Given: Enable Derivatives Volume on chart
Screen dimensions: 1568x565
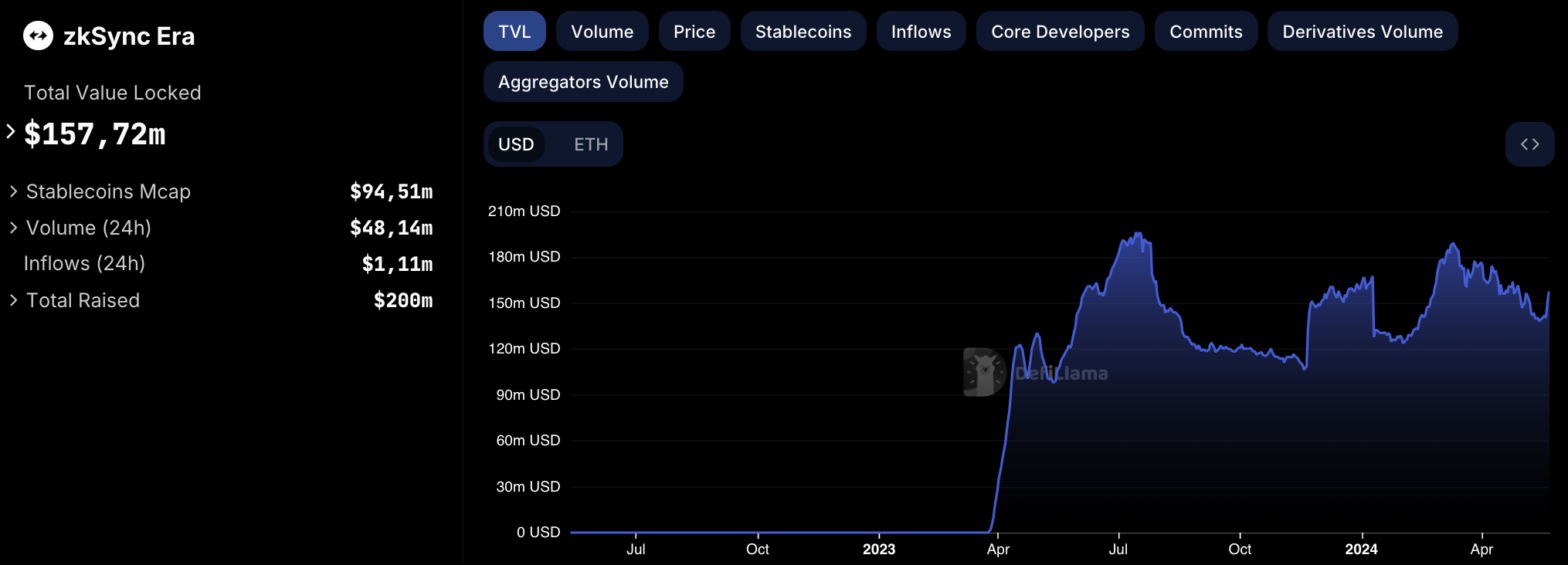Looking at the screenshot, I should pos(1362,32).
